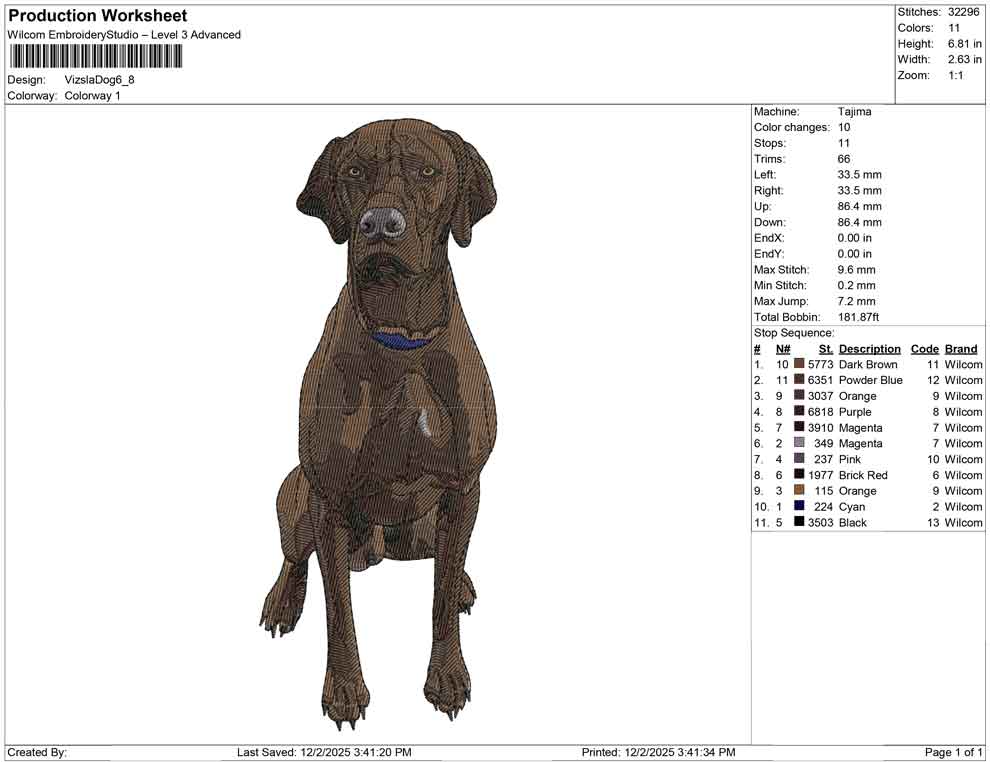Image resolution: width=990 pixels, height=762 pixels.
Task: Select the Purple 6818 thread swatch
Action: (801, 412)
